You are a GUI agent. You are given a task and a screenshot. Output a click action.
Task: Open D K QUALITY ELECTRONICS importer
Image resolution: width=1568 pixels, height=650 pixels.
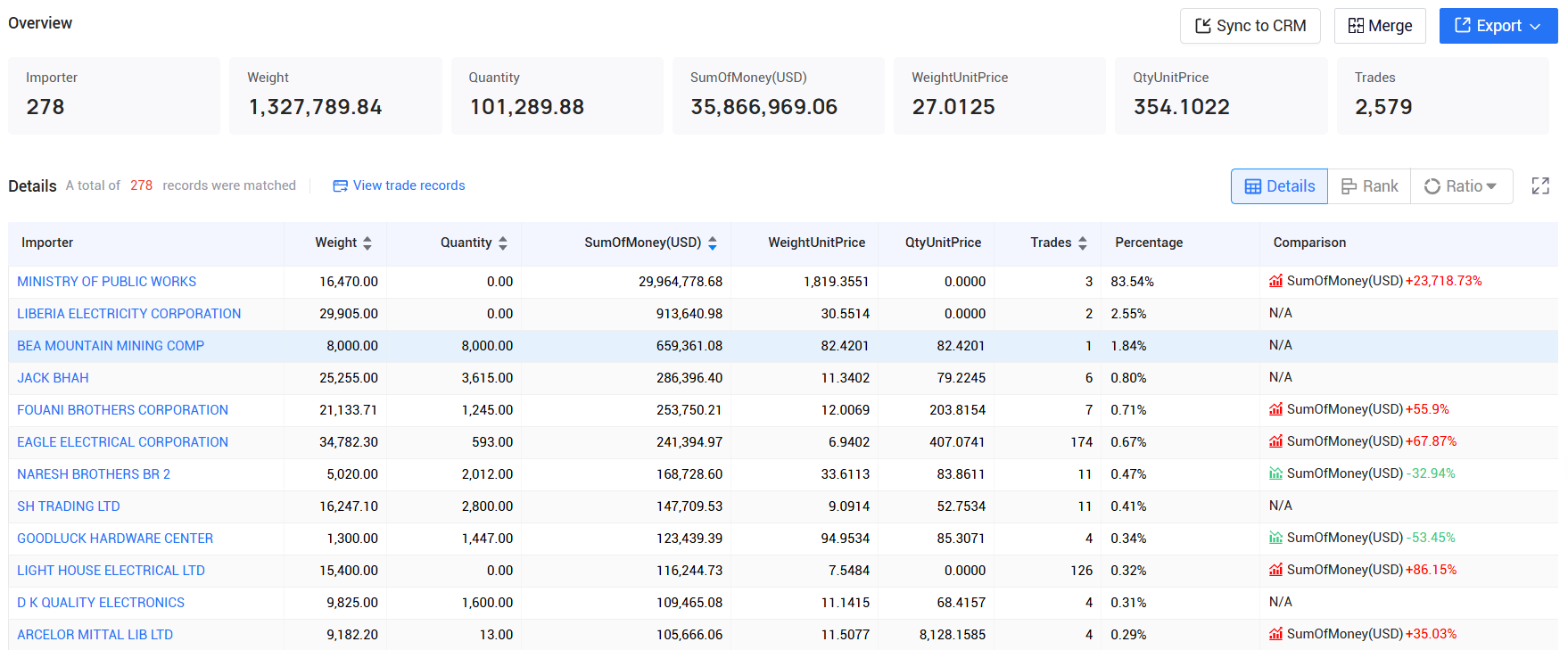point(101,603)
